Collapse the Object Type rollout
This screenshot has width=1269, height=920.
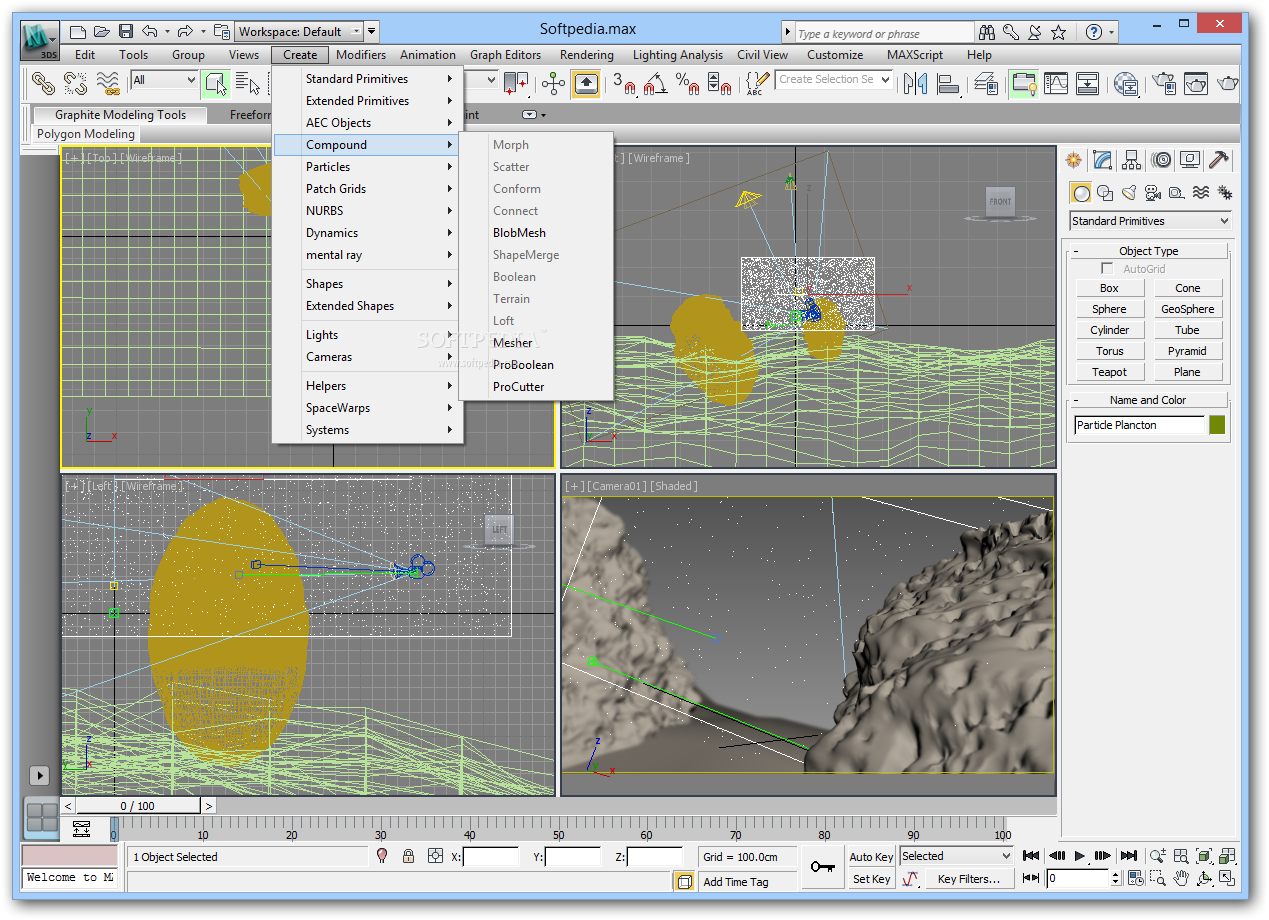click(1147, 251)
